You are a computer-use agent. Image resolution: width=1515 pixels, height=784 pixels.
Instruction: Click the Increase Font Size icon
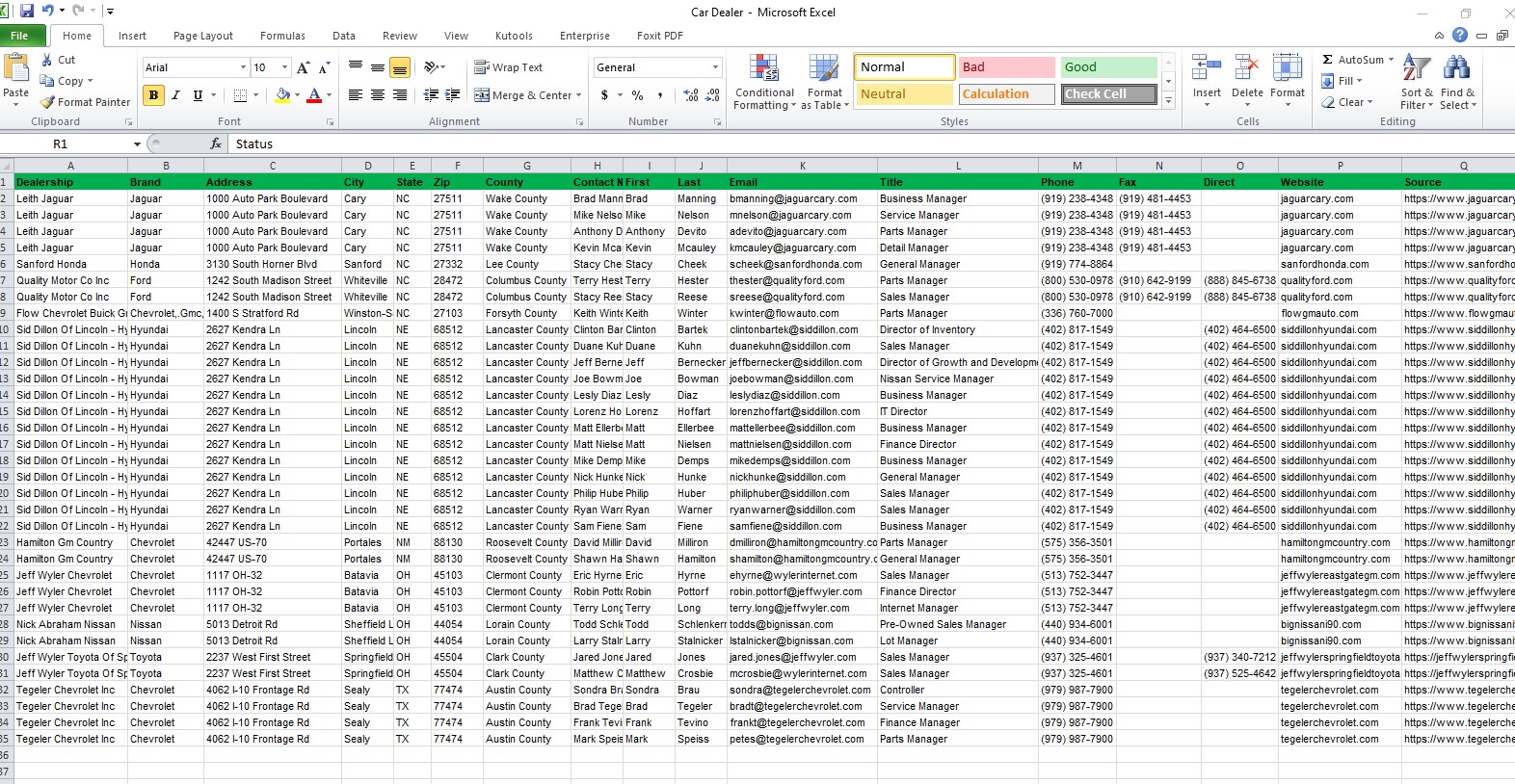[304, 67]
